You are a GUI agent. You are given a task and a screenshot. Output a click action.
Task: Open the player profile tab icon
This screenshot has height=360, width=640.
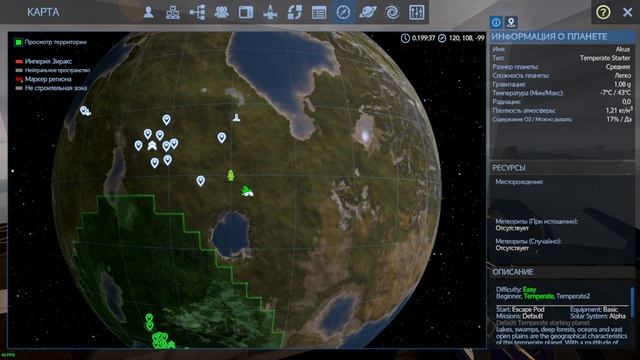click(x=149, y=12)
